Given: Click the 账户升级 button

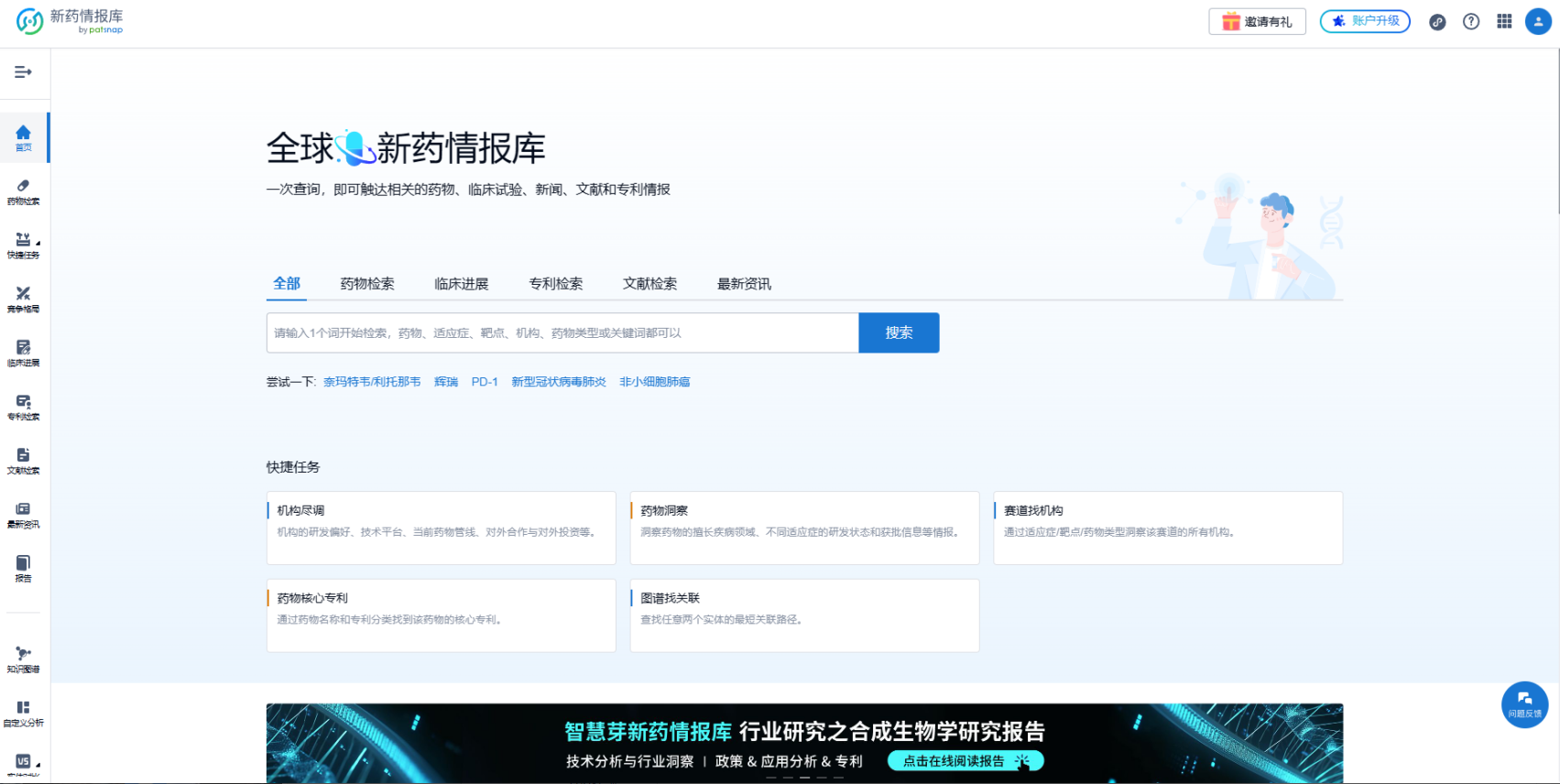Looking at the screenshot, I should click(1365, 21).
